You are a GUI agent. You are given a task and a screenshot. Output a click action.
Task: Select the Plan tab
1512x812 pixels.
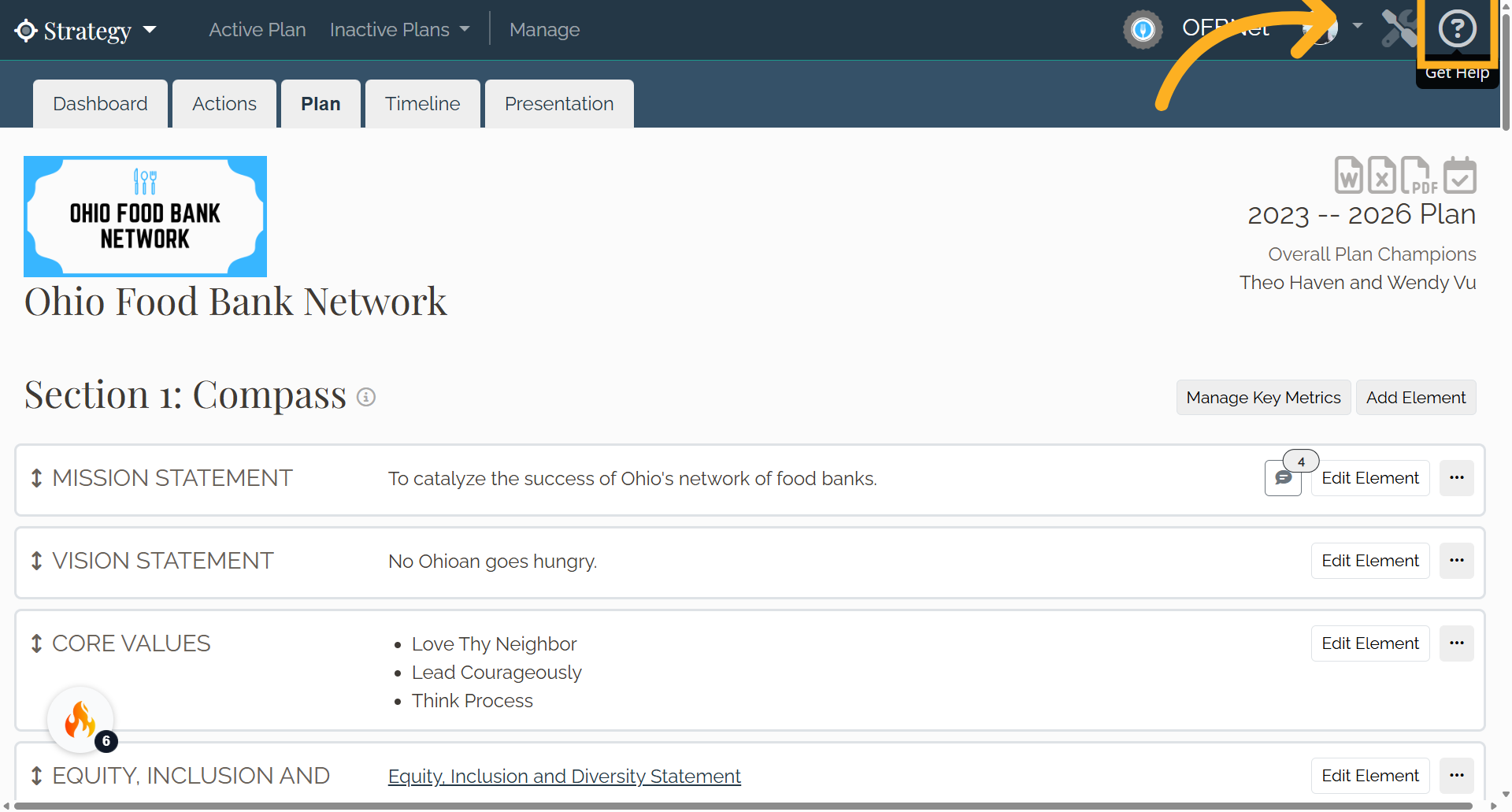point(321,104)
